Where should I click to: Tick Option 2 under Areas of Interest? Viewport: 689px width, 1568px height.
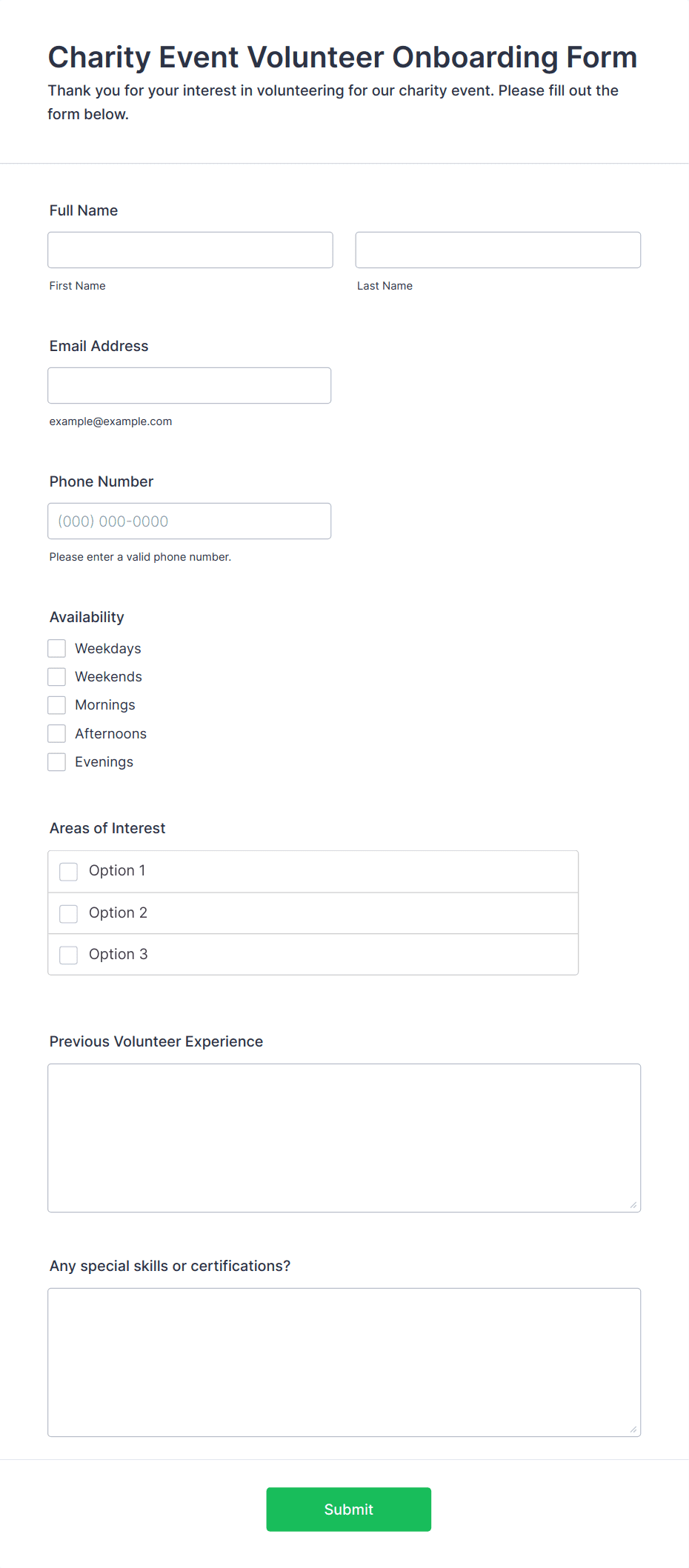pyautogui.click(x=69, y=913)
